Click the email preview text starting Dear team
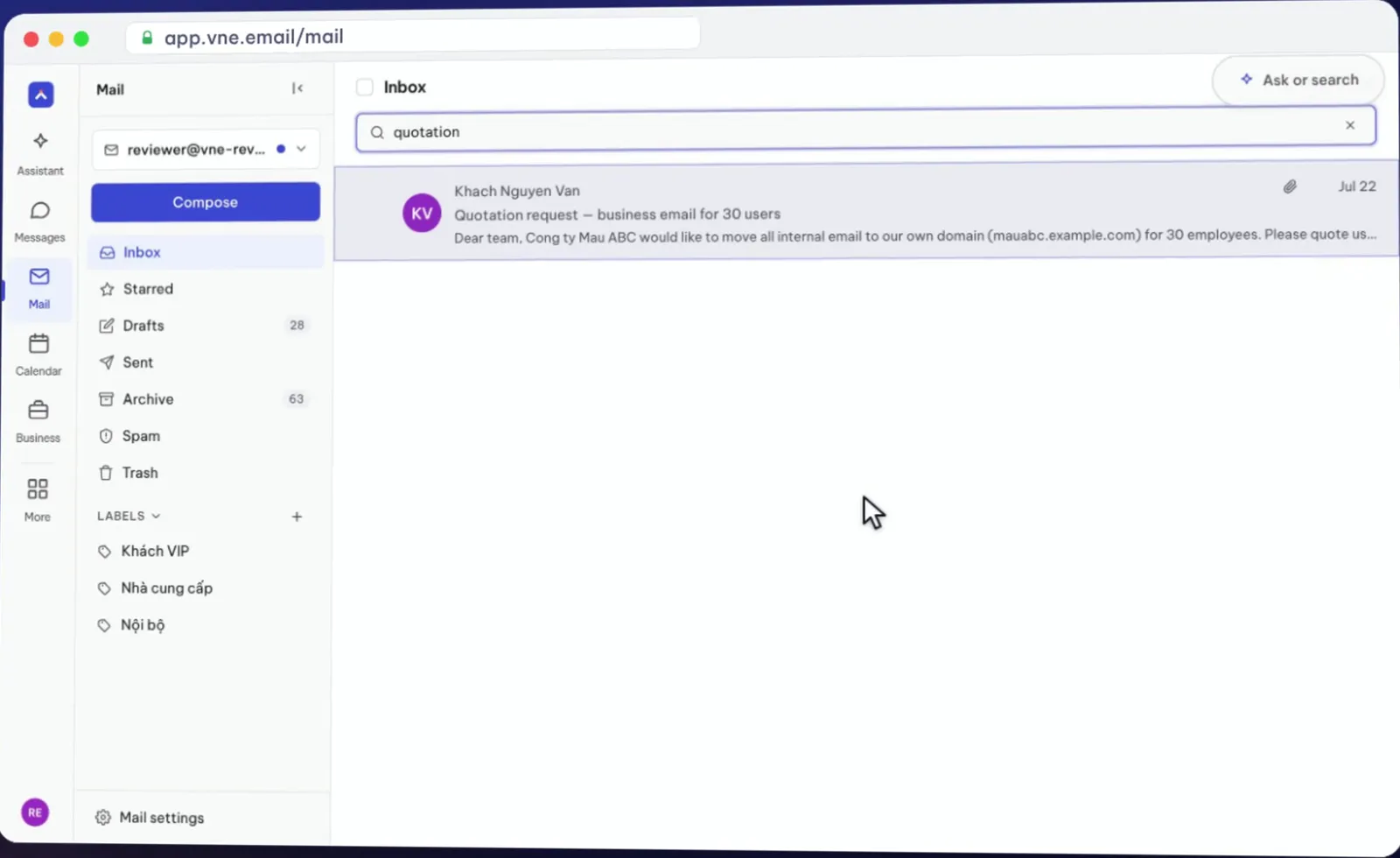This screenshot has width=1400, height=858. (915, 236)
